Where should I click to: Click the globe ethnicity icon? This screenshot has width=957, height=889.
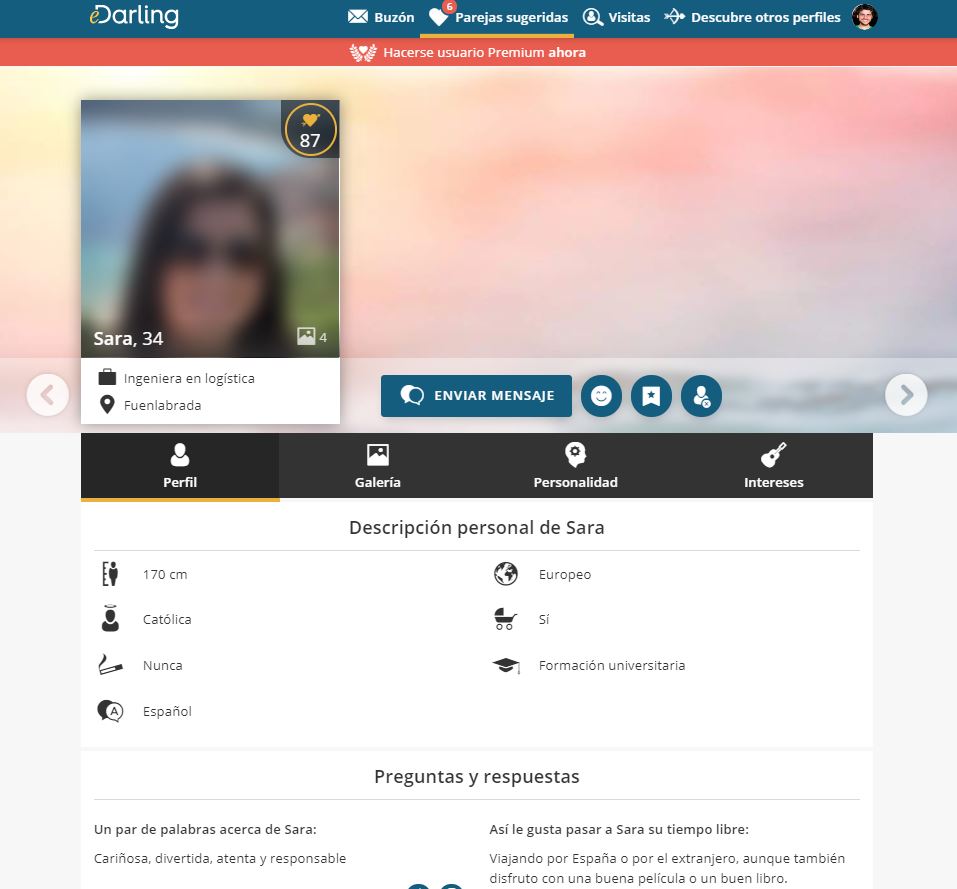[x=506, y=574]
